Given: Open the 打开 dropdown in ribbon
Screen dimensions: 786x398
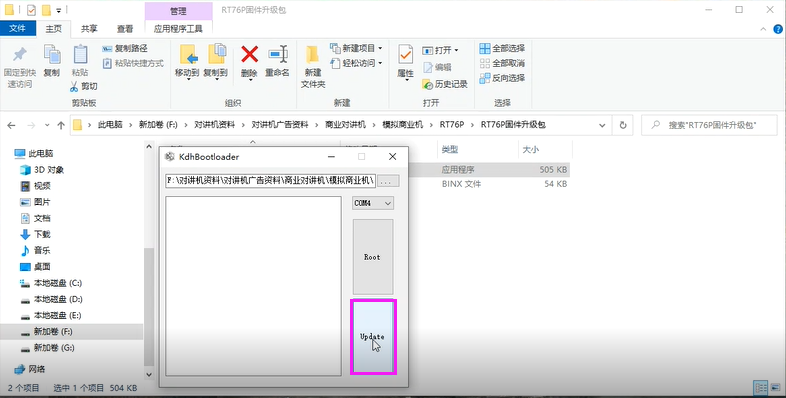Looking at the screenshot, I should [x=440, y=50].
